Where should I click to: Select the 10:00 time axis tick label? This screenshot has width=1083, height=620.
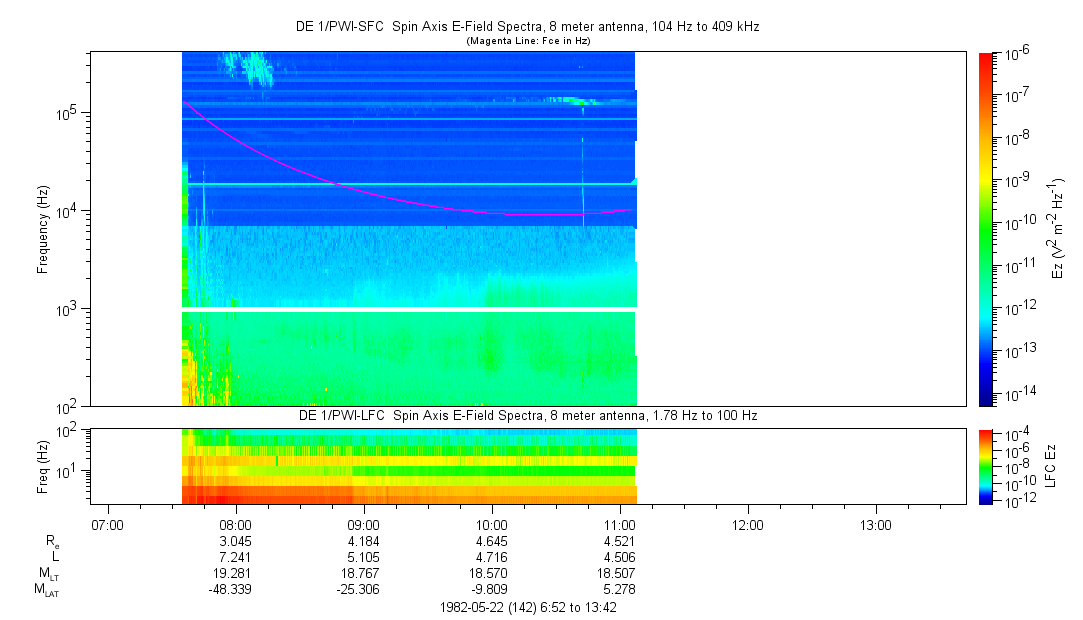[x=491, y=524]
